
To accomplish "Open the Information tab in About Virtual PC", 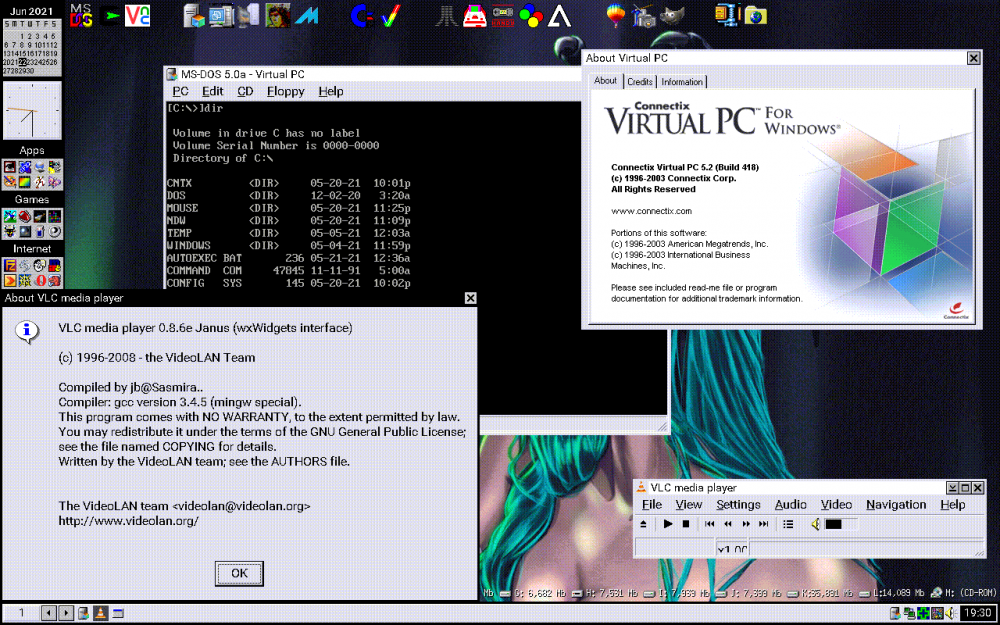I will [x=682, y=82].
